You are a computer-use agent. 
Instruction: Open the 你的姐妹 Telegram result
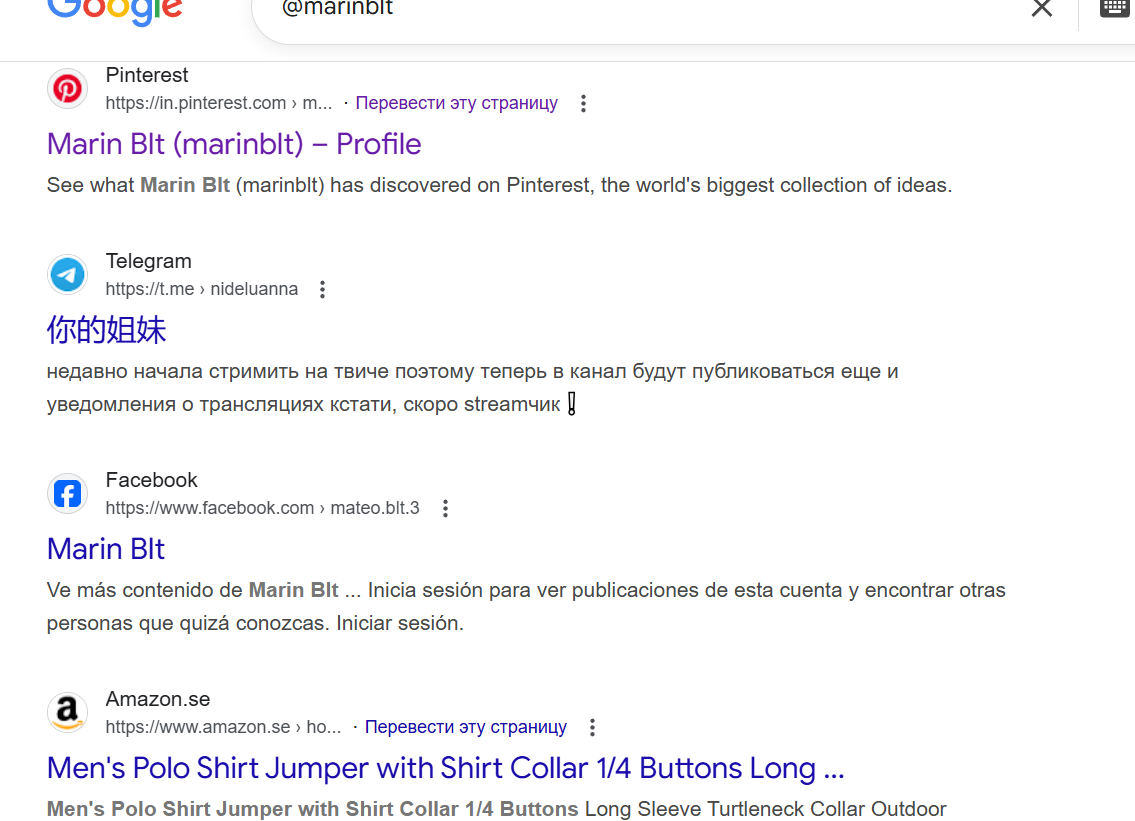106,330
